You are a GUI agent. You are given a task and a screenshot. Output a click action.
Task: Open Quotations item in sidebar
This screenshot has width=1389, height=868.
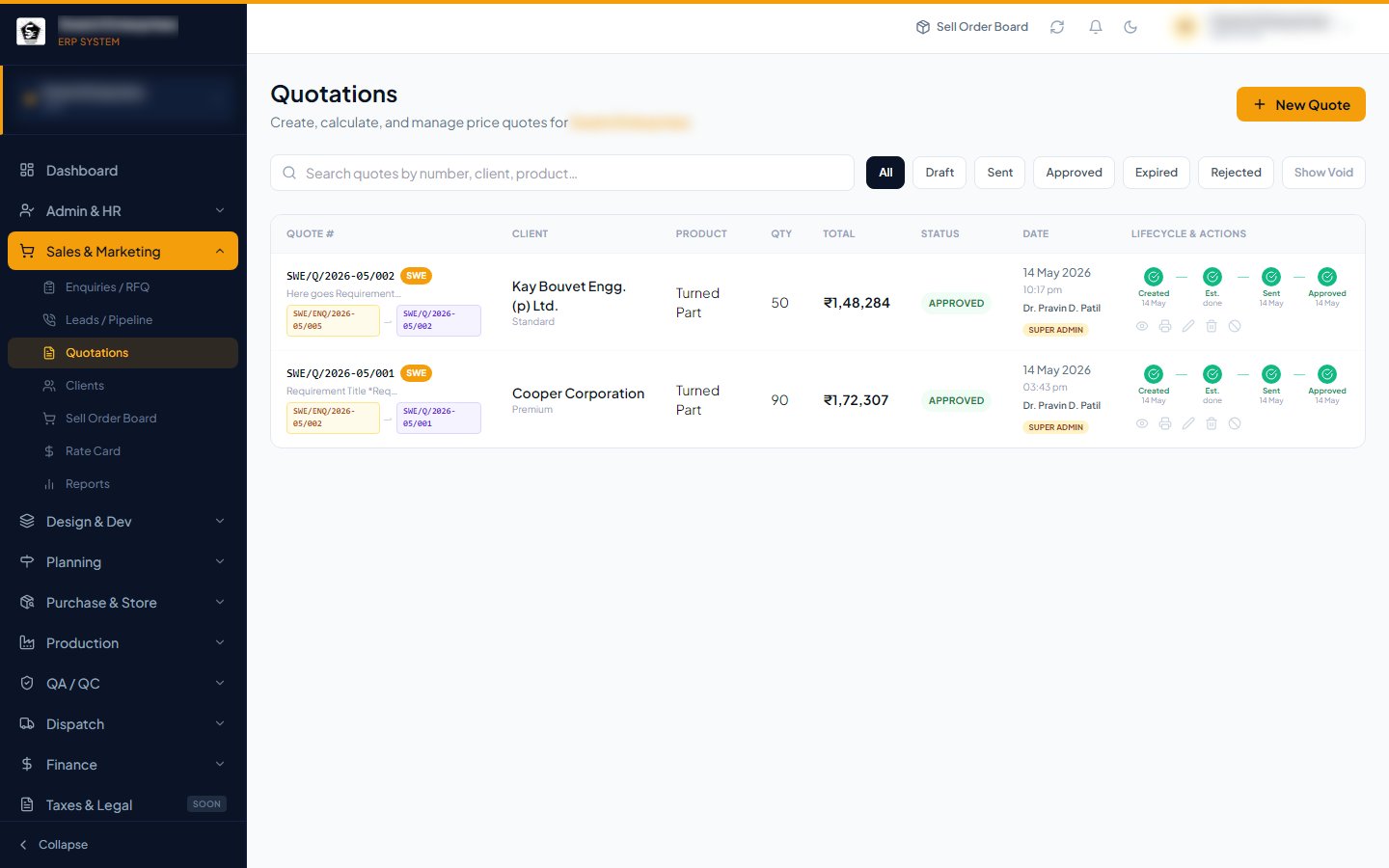pyautogui.click(x=123, y=353)
